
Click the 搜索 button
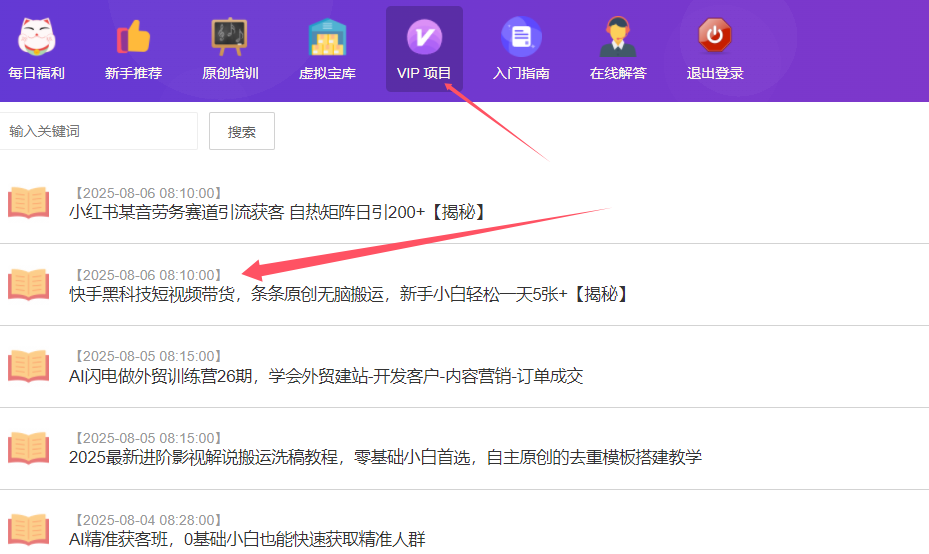coord(242,131)
